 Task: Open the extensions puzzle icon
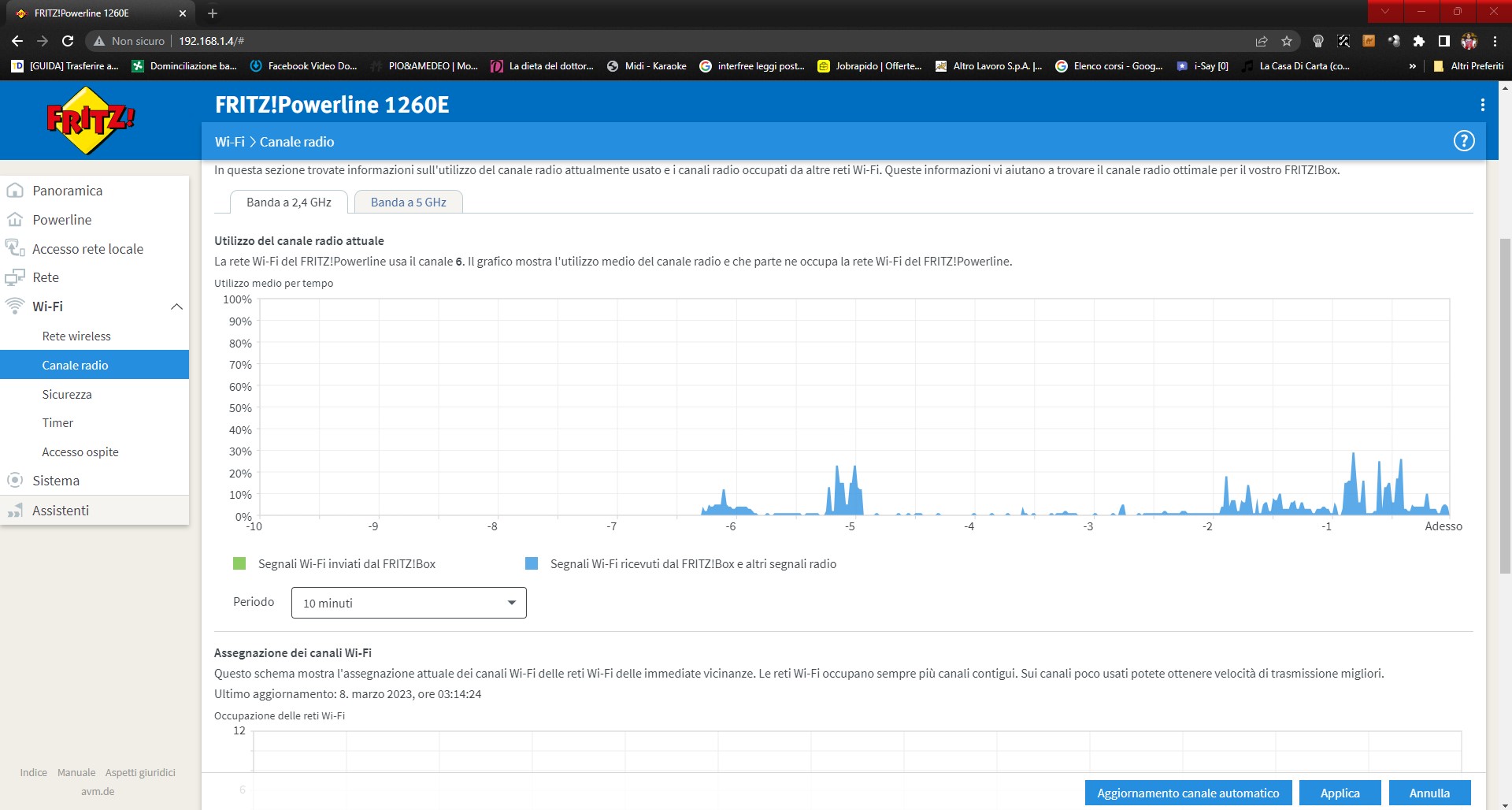(1418, 41)
